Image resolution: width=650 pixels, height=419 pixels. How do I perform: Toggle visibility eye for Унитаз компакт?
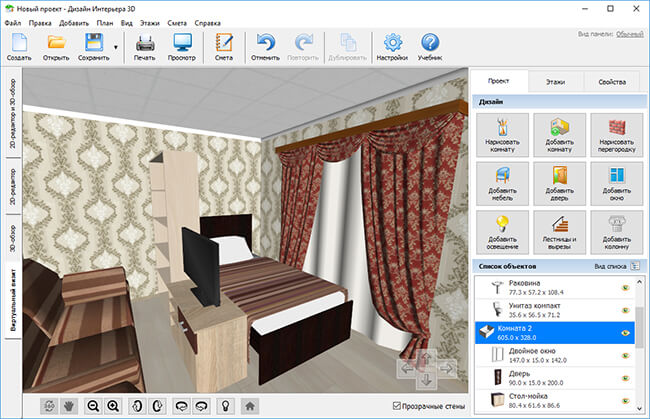(626, 310)
